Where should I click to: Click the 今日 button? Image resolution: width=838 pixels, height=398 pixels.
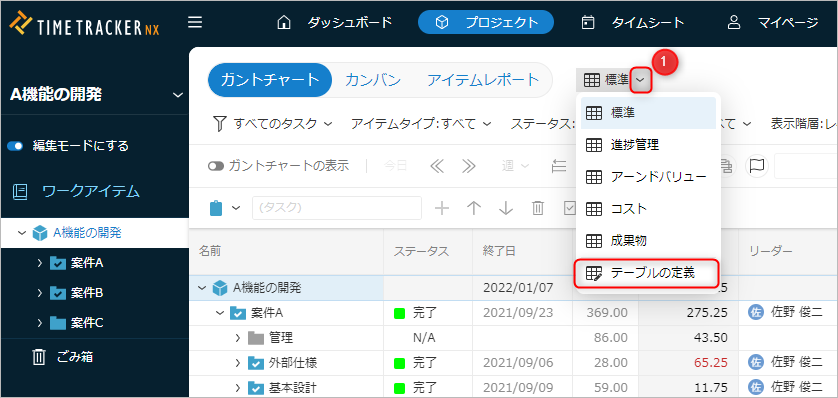pyautogui.click(x=395, y=166)
